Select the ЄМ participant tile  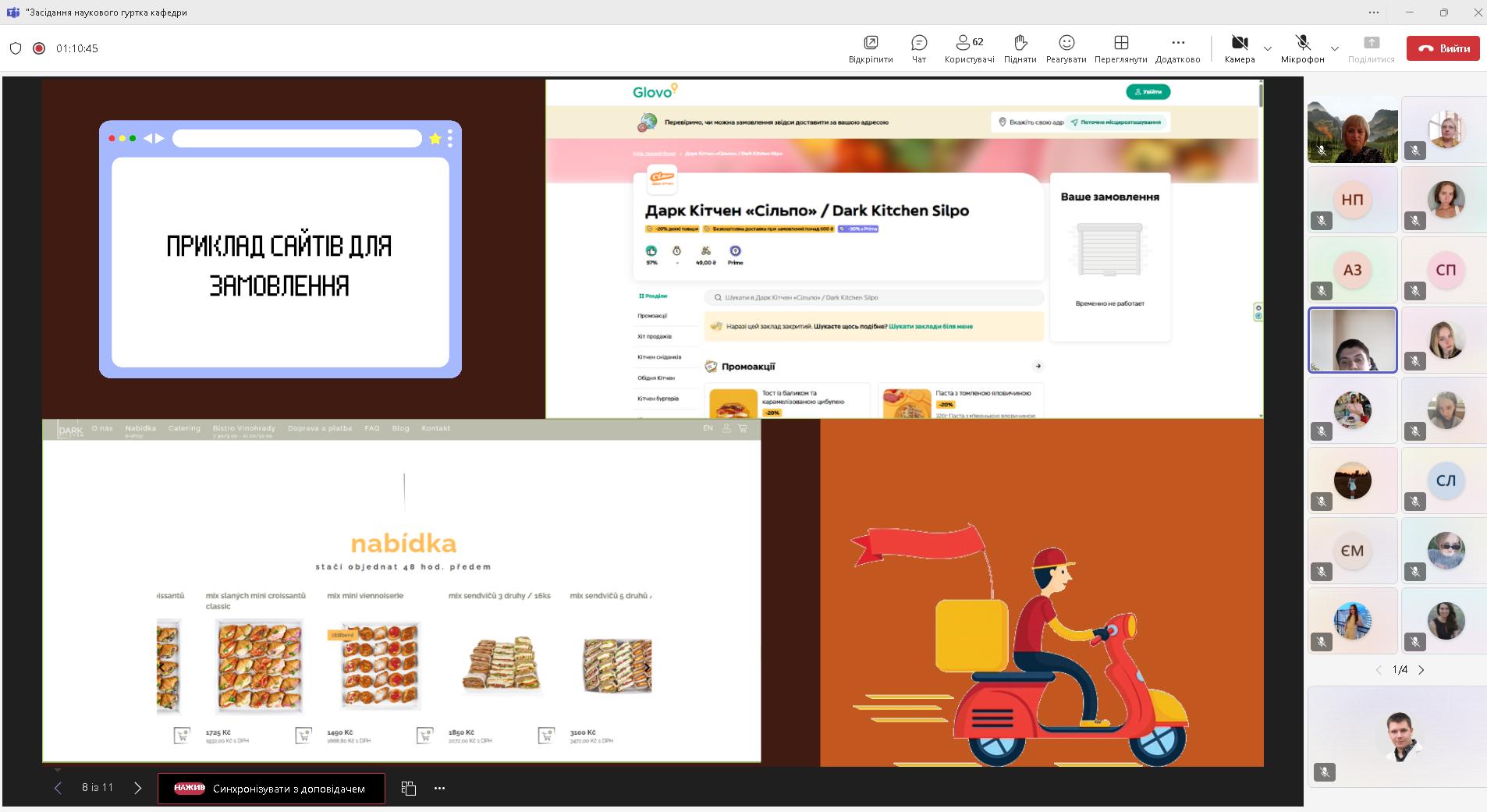point(1353,551)
